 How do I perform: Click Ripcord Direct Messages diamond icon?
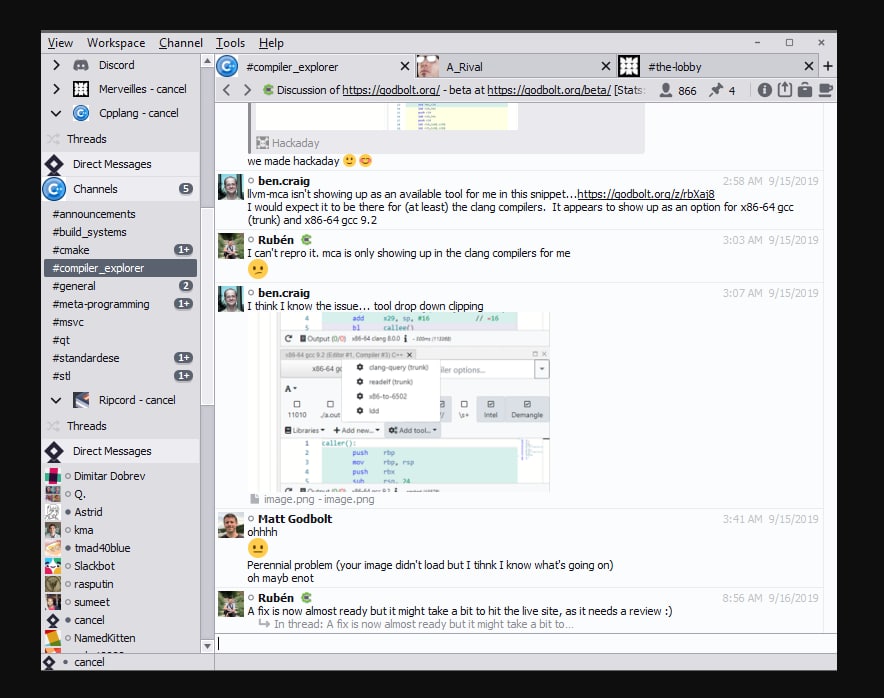click(x=54, y=451)
